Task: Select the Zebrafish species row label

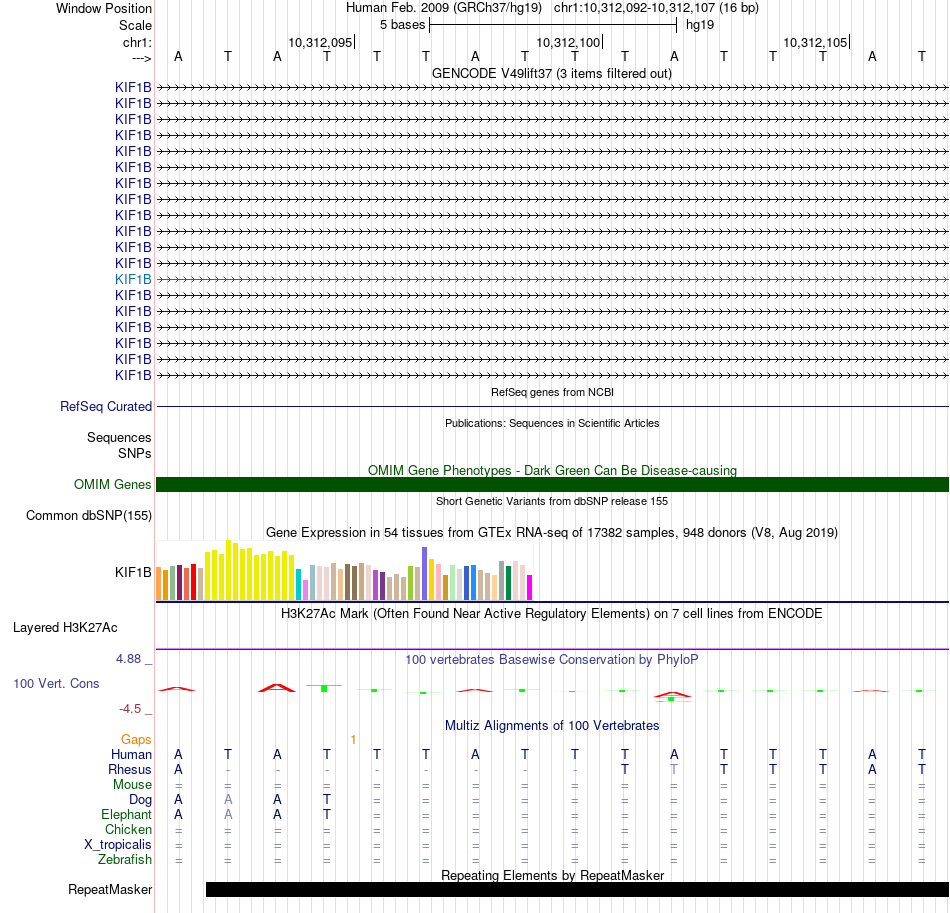Action: [125, 859]
